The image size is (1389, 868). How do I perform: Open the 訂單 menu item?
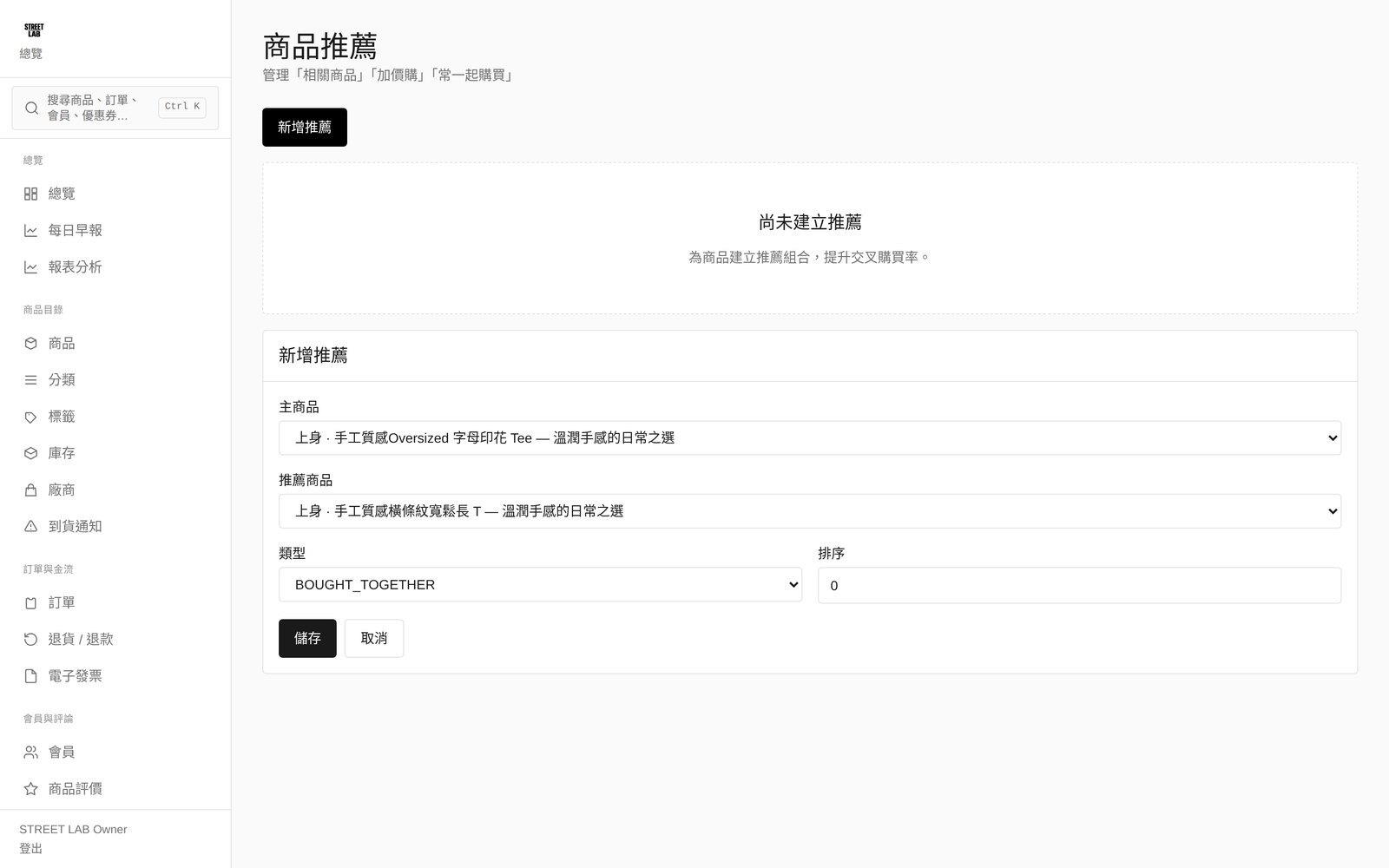click(115, 602)
